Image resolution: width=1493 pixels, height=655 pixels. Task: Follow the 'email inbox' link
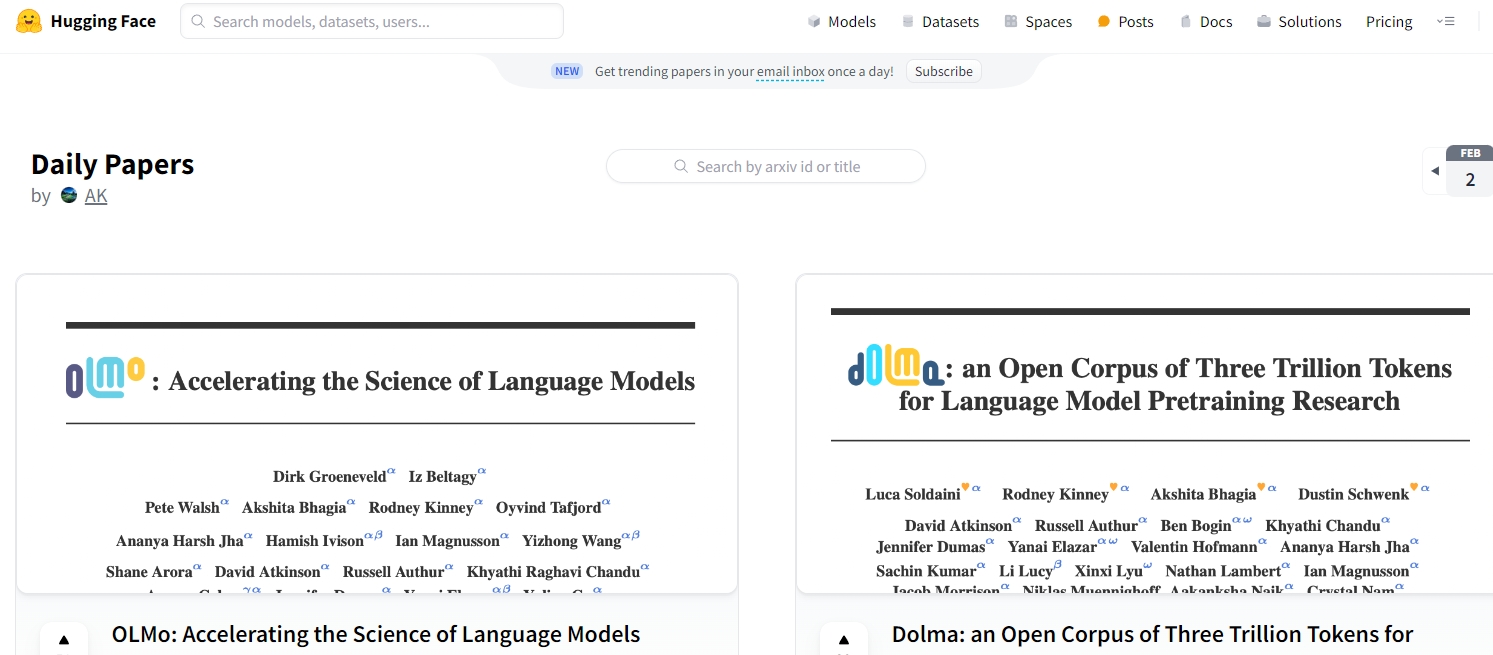click(790, 71)
